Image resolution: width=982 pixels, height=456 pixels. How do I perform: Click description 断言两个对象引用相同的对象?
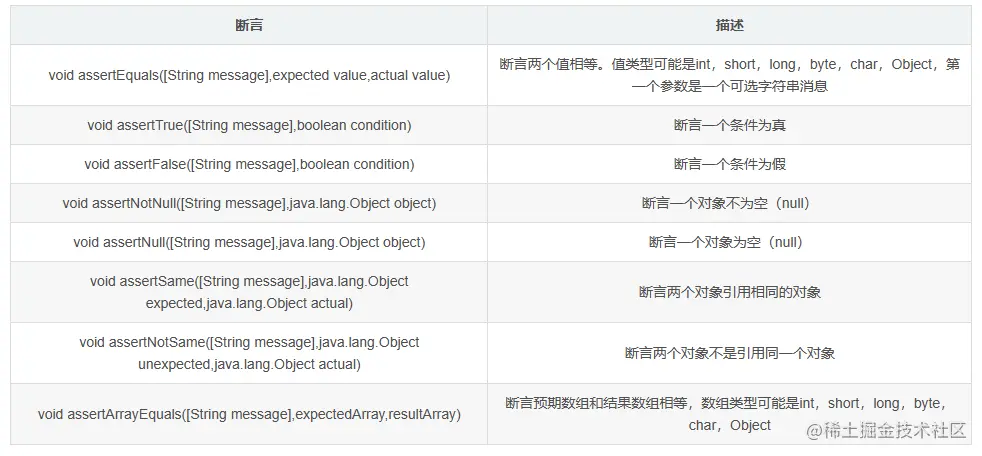coord(730,293)
